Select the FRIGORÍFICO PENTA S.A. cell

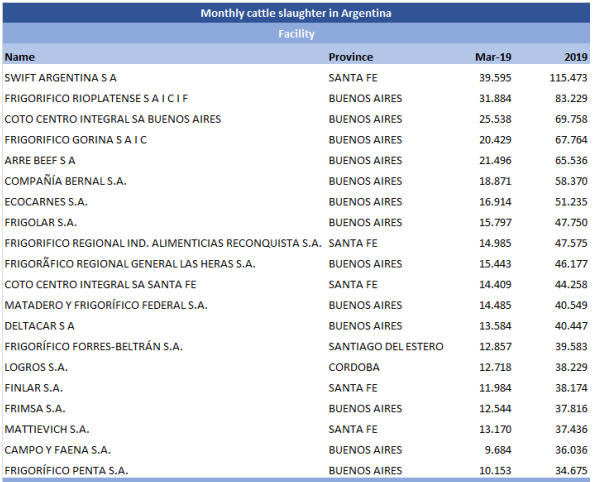(66, 471)
